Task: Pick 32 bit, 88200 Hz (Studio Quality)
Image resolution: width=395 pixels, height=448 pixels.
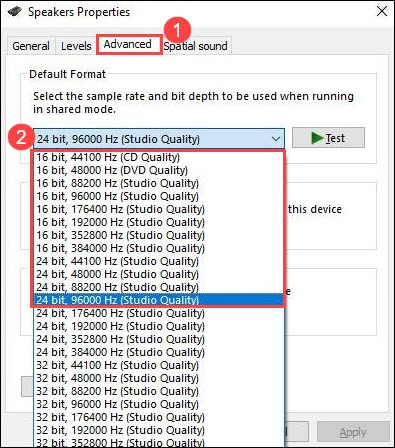Action: pos(159,391)
